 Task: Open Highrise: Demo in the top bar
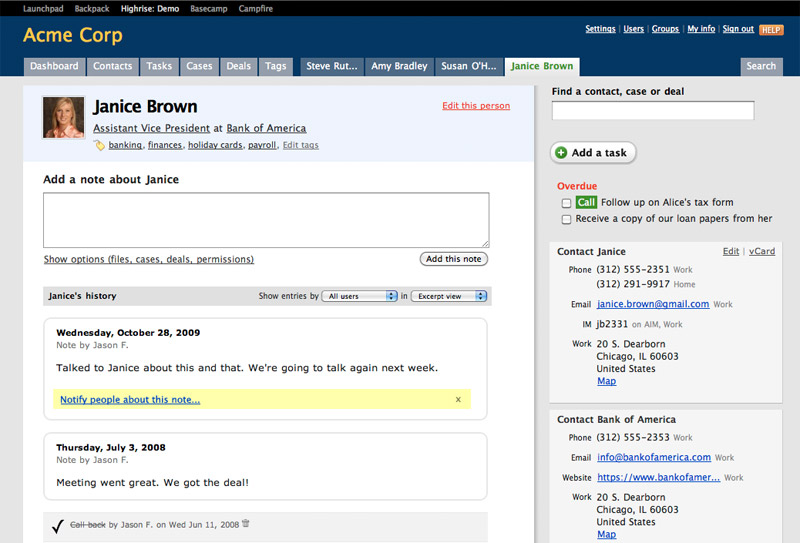(150, 9)
